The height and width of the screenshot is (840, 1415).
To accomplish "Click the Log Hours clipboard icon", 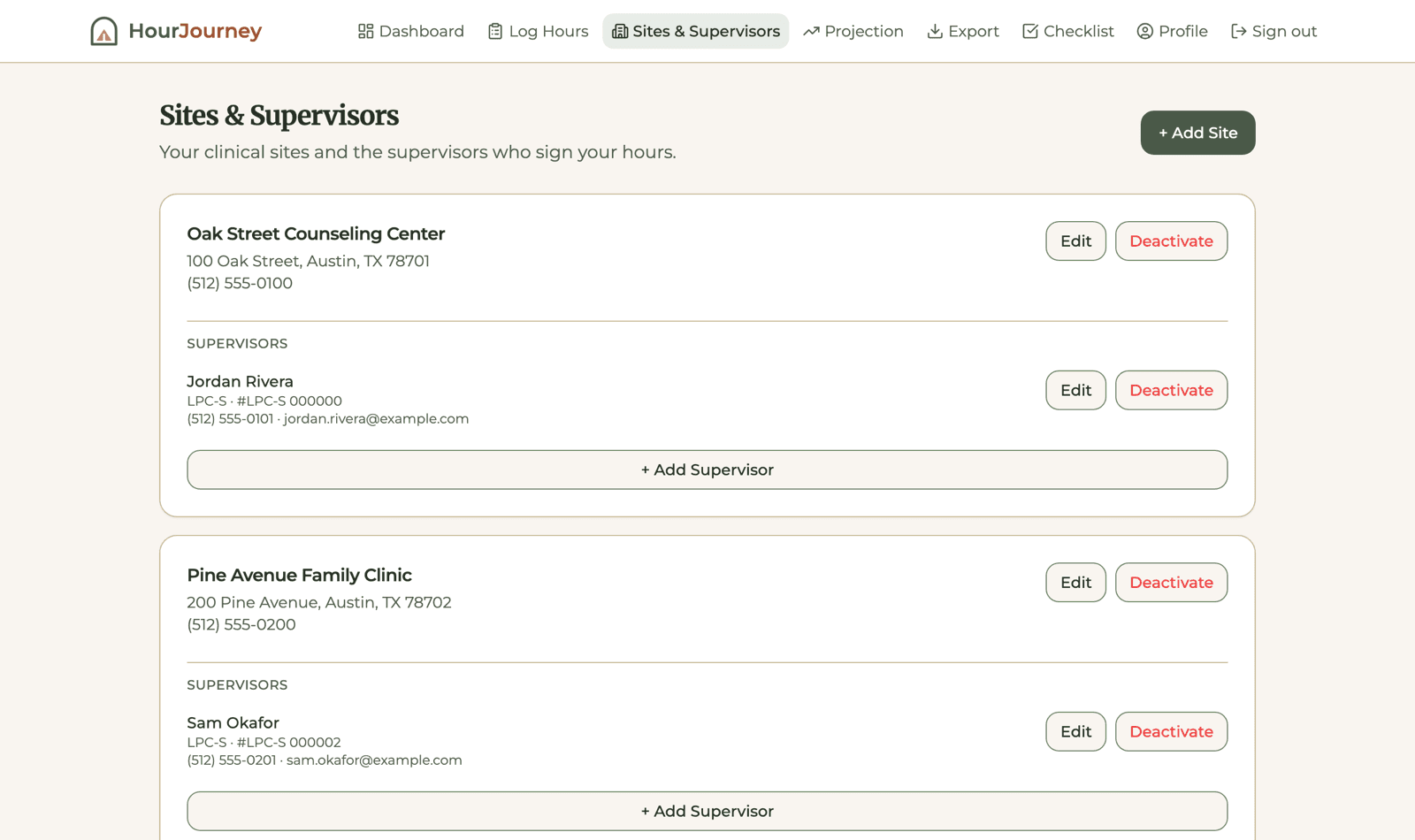I will [495, 31].
